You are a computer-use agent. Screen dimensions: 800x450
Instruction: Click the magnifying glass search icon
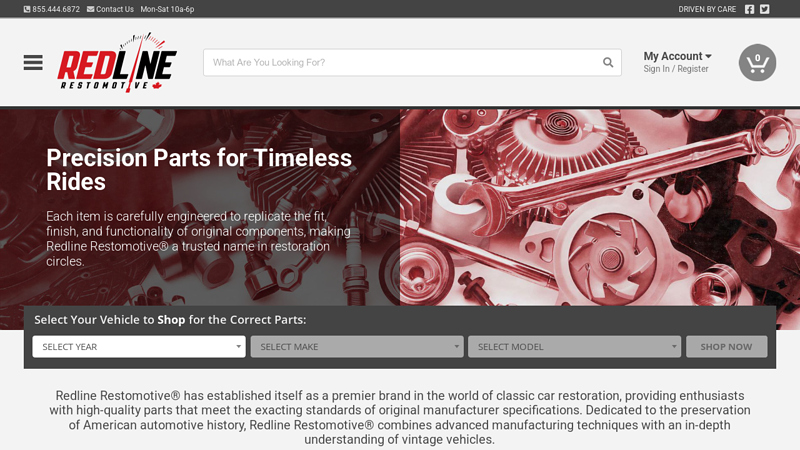pos(608,62)
